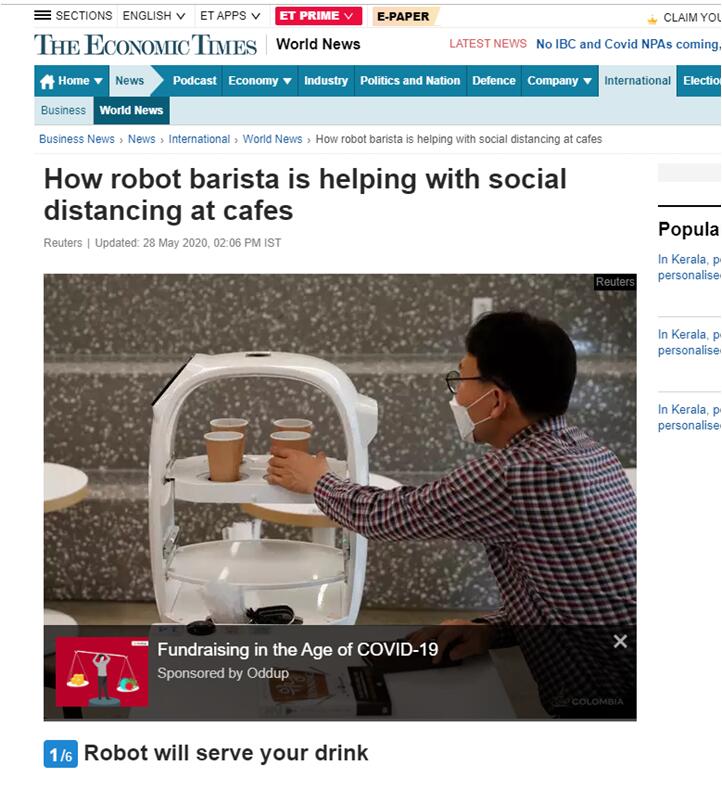Expand the Company menu arrow
722x789 pixels.
(587, 81)
